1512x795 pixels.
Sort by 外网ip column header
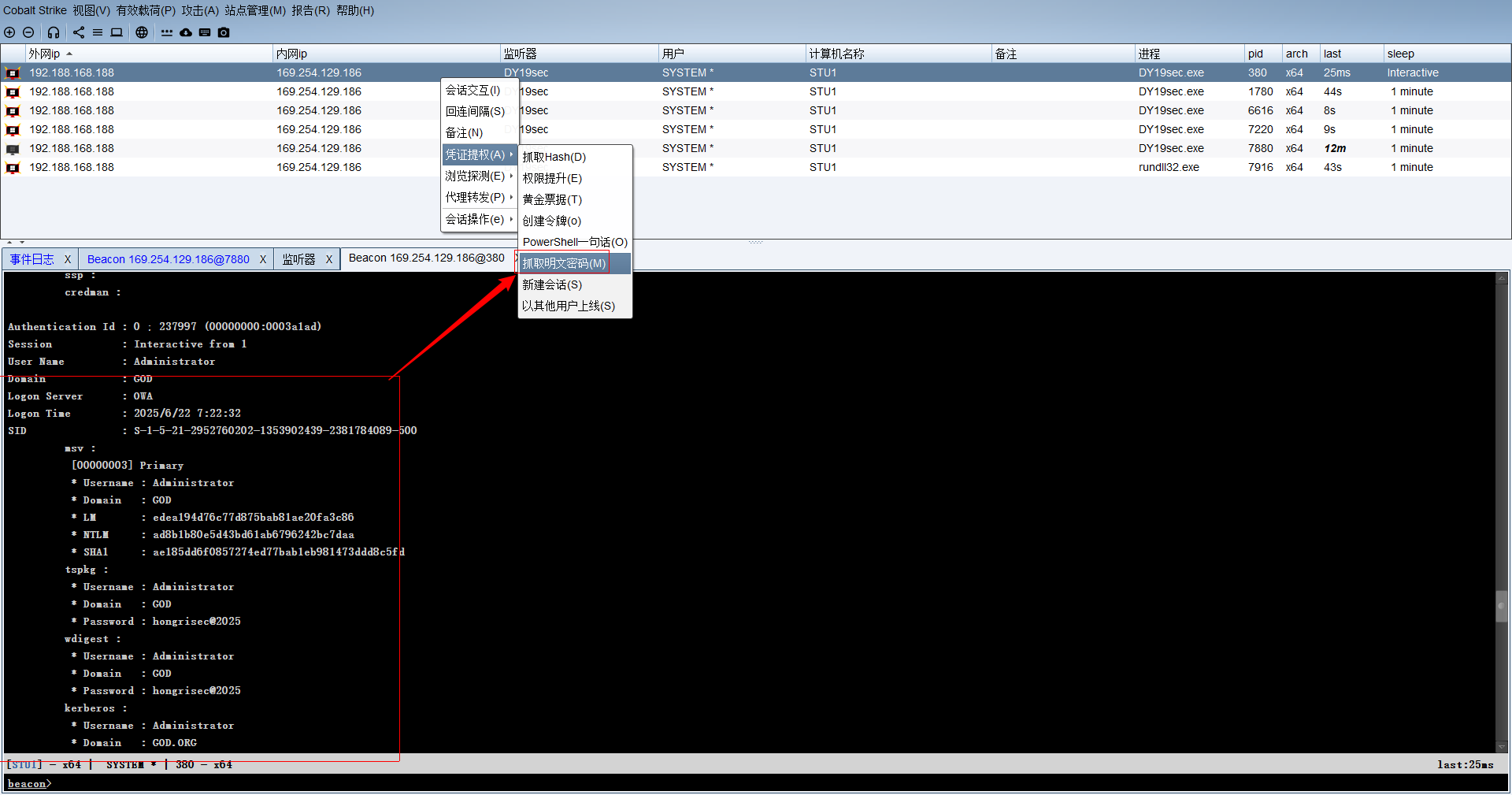pyautogui.click(x=148, y=54)
